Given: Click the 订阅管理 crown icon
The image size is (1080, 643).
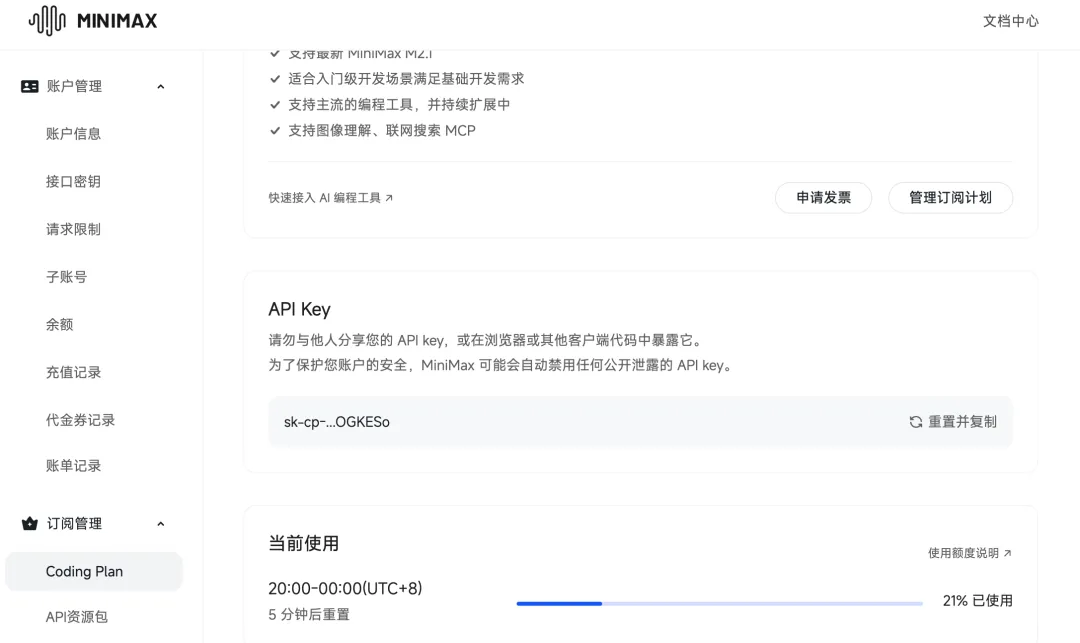Looking at the screenshot, I should pos(30,524).
